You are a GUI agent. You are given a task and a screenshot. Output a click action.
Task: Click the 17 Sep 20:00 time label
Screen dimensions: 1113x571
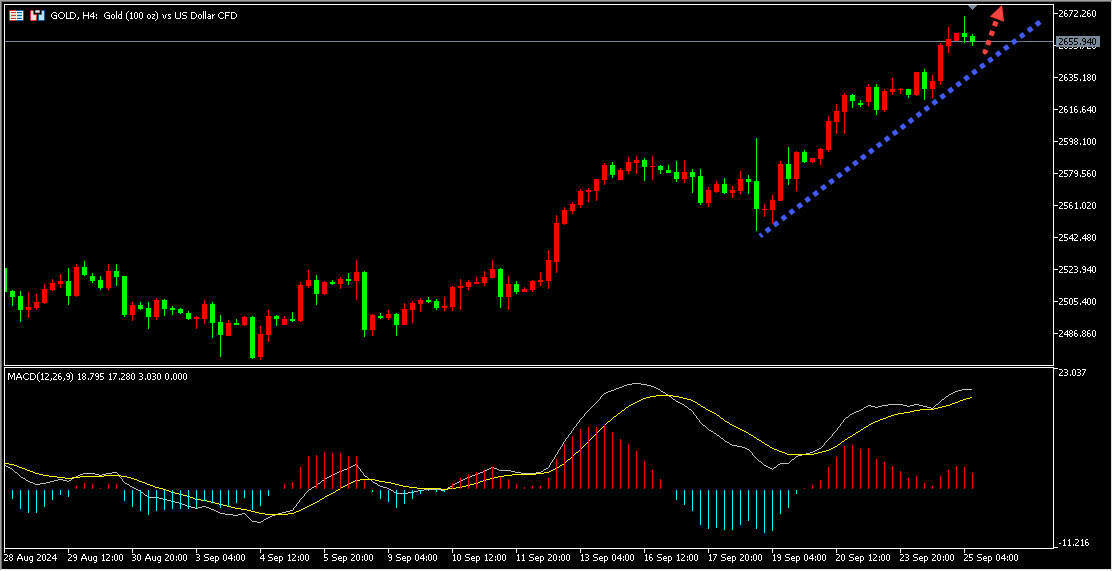[735, 556]
